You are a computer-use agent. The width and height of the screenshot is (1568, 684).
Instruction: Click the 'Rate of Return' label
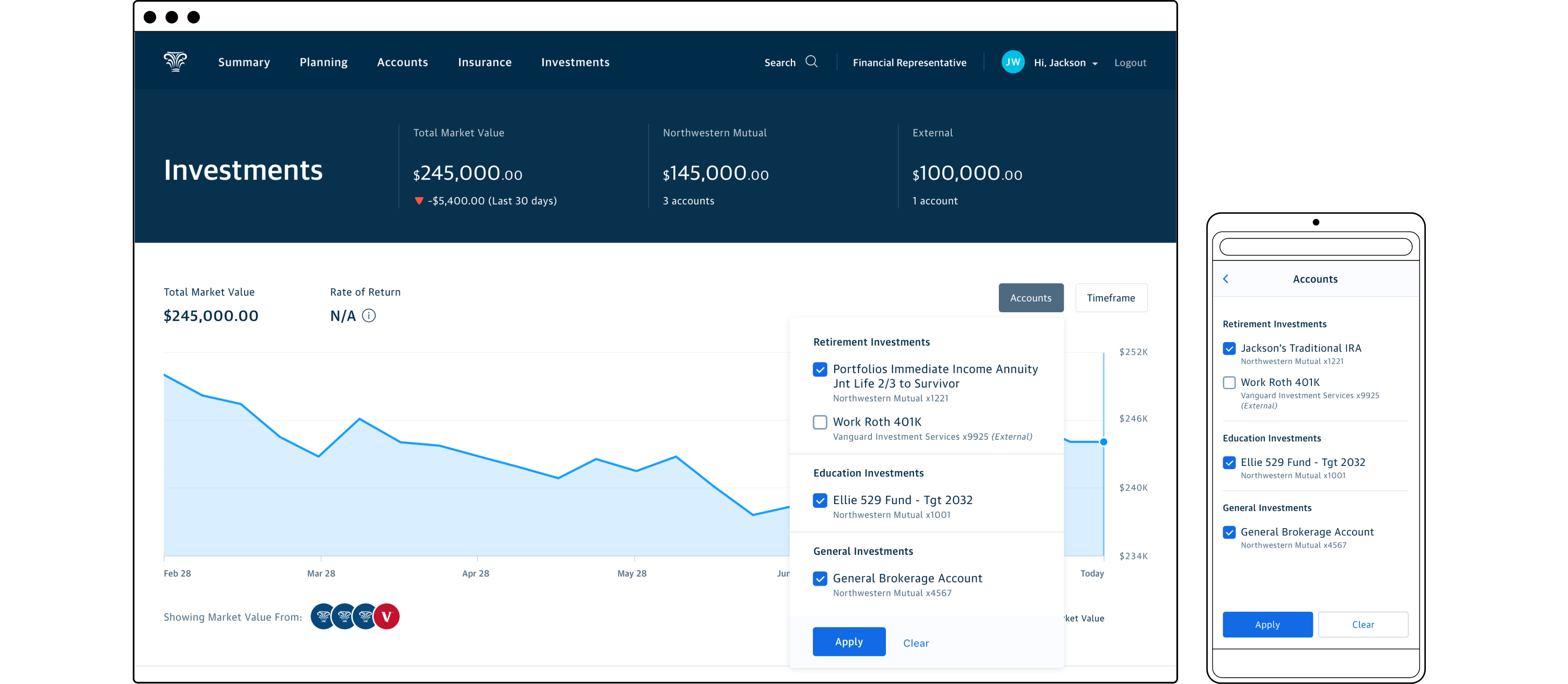365,292
